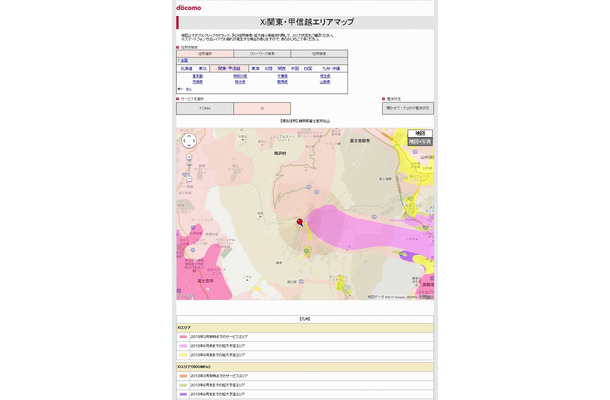Viewport: 610px width, 400px height.
Task: Click the dark pink Xi legend swatch
Action: tap(183, 337)
